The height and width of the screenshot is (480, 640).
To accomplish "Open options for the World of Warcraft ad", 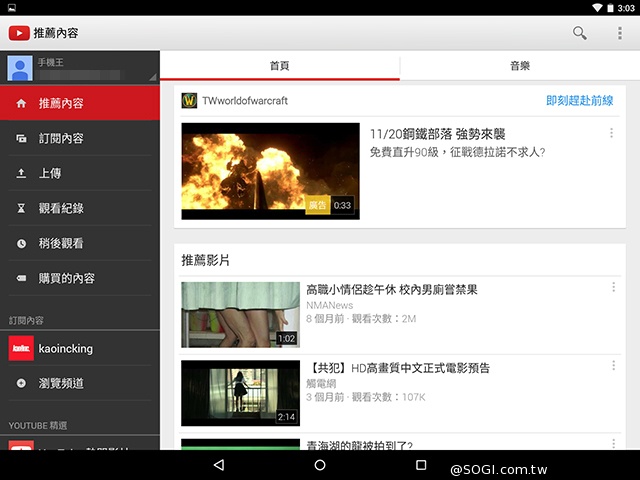I will pos(611,133).
